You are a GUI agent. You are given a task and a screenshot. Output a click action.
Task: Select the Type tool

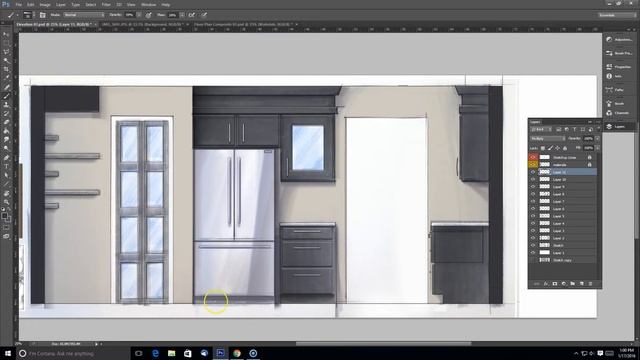[6, 166]
